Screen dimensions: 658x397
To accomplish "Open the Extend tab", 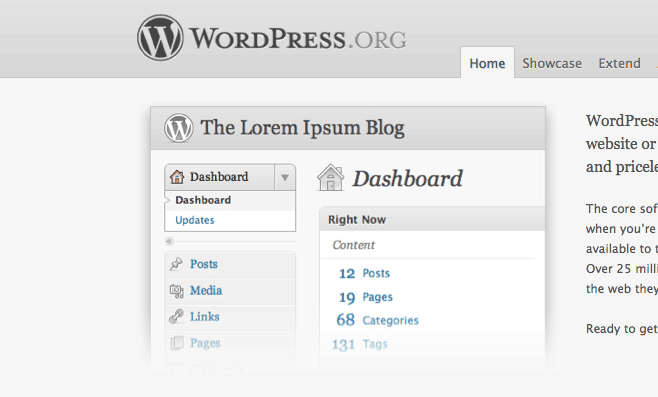I will 619,63.
